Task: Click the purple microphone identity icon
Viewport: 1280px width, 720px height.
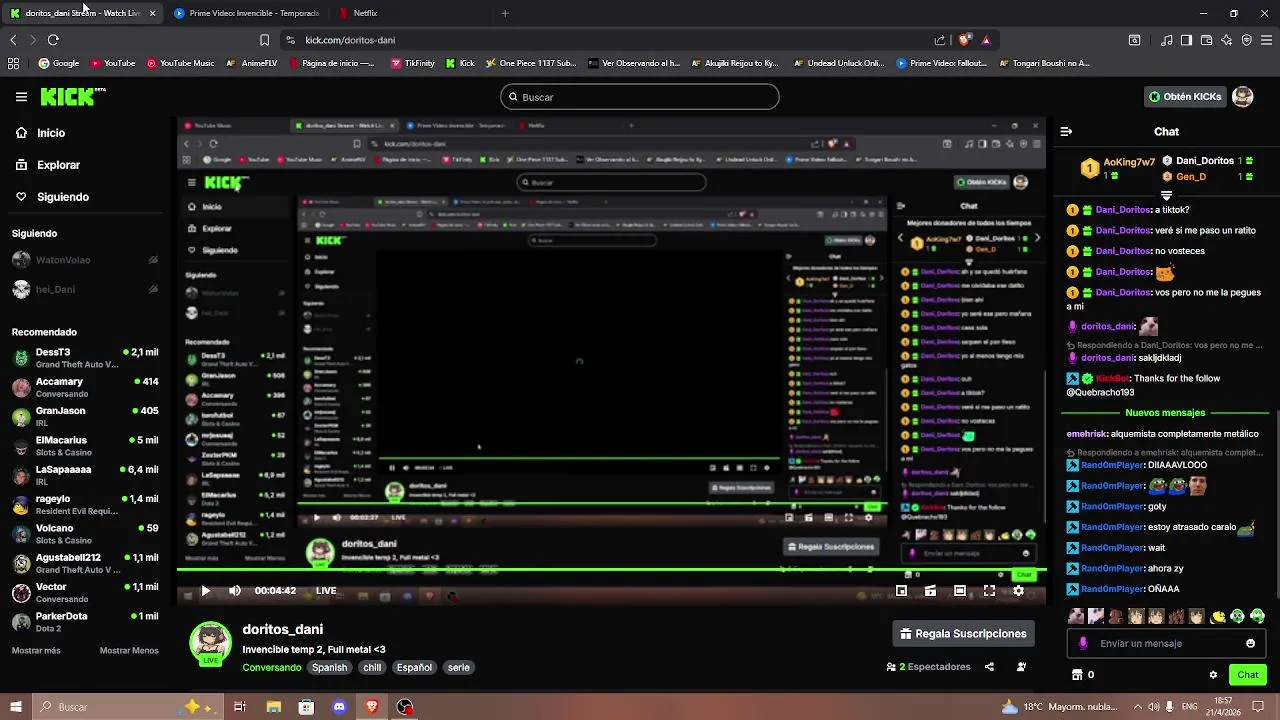Action: [1083, 643]
